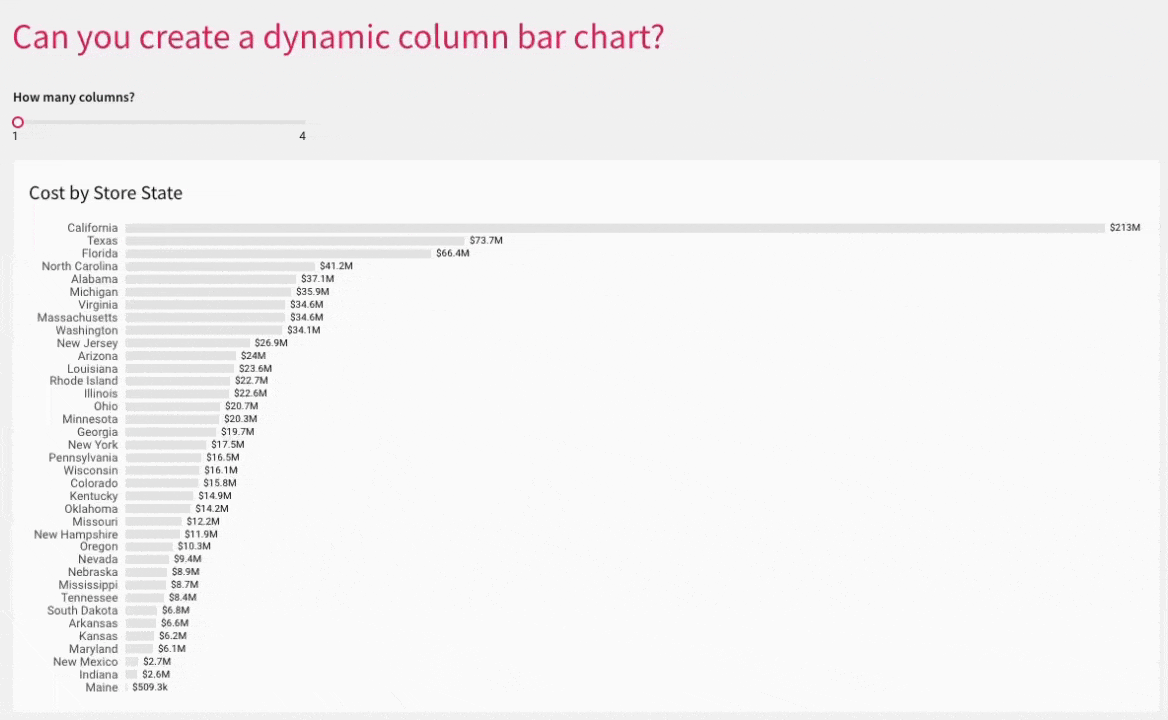Click the 'Cost by Store State' chart title
The height and width of the screenshot is (720, 1168).
coord(105,193)
